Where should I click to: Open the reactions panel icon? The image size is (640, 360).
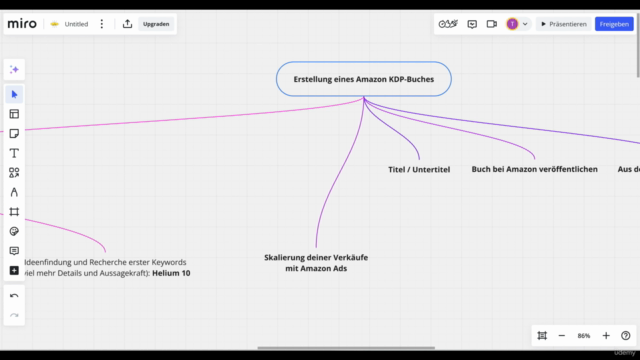pos(472,24)
